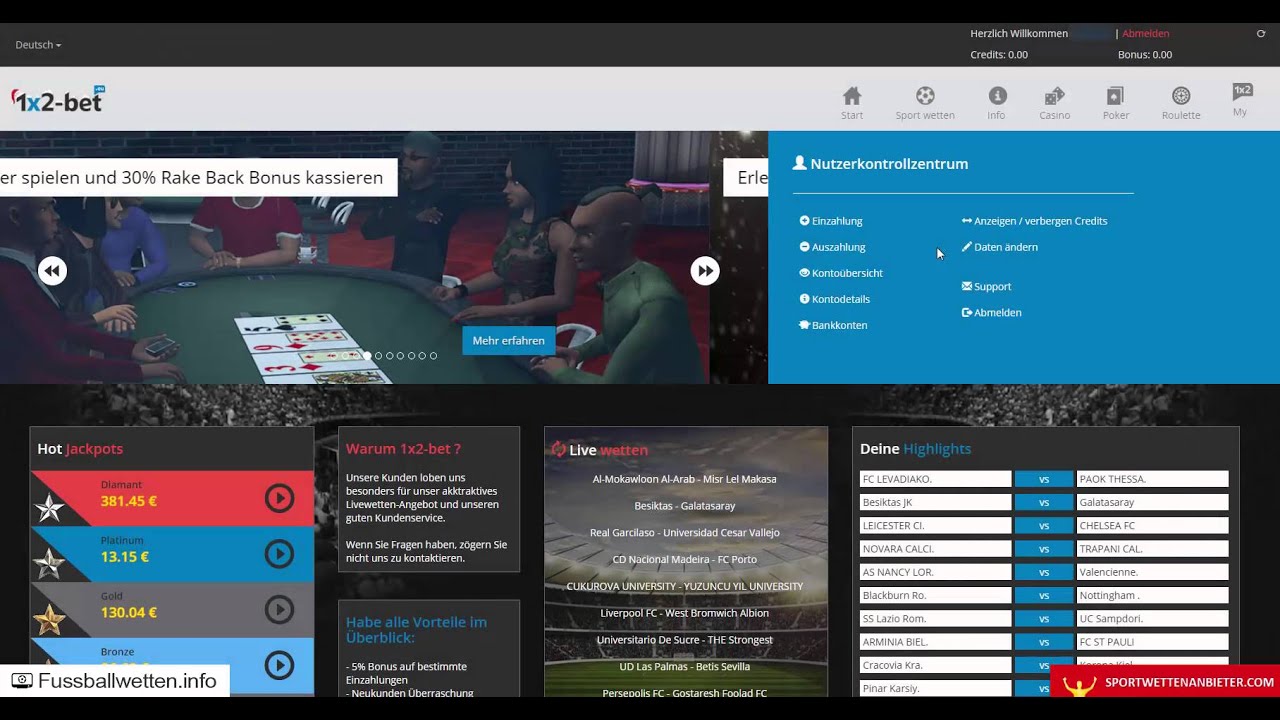Select the highlighted carousel pagination dot

(367, 356)
